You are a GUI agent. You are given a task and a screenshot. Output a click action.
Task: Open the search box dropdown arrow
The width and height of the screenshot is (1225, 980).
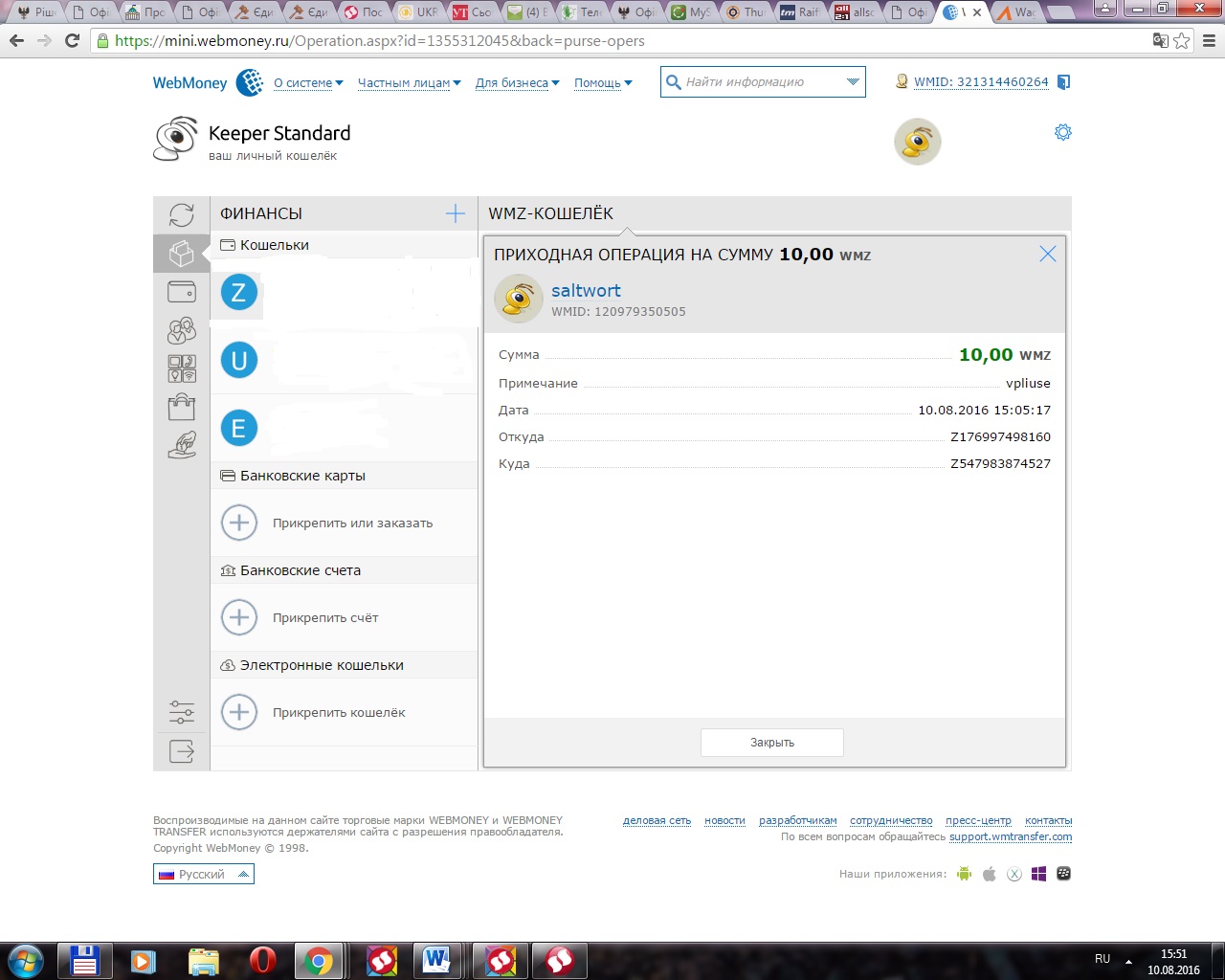[853, 82]
